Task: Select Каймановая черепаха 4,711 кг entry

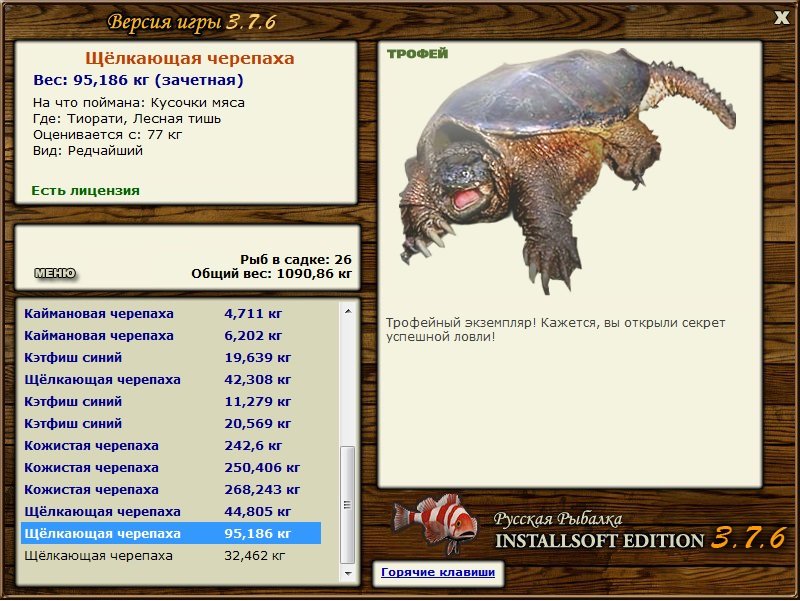Action: [x=171, y=313]
